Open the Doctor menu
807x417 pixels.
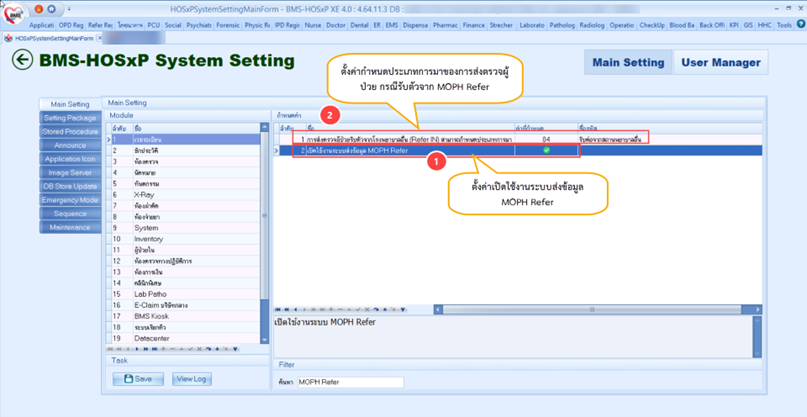point(336,25)
